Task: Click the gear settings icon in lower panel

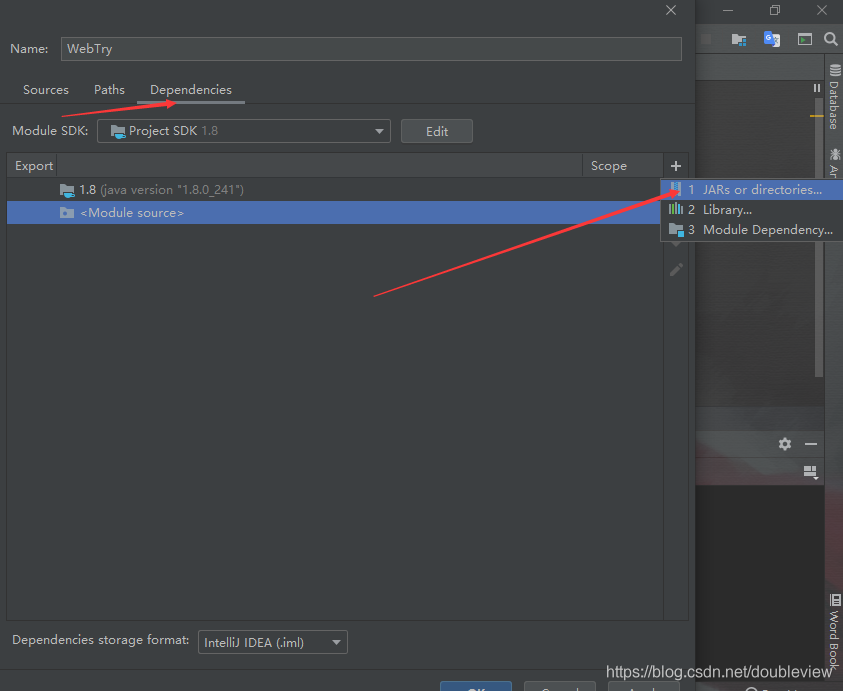Action: pyautogui.click(x=785, y=444)
